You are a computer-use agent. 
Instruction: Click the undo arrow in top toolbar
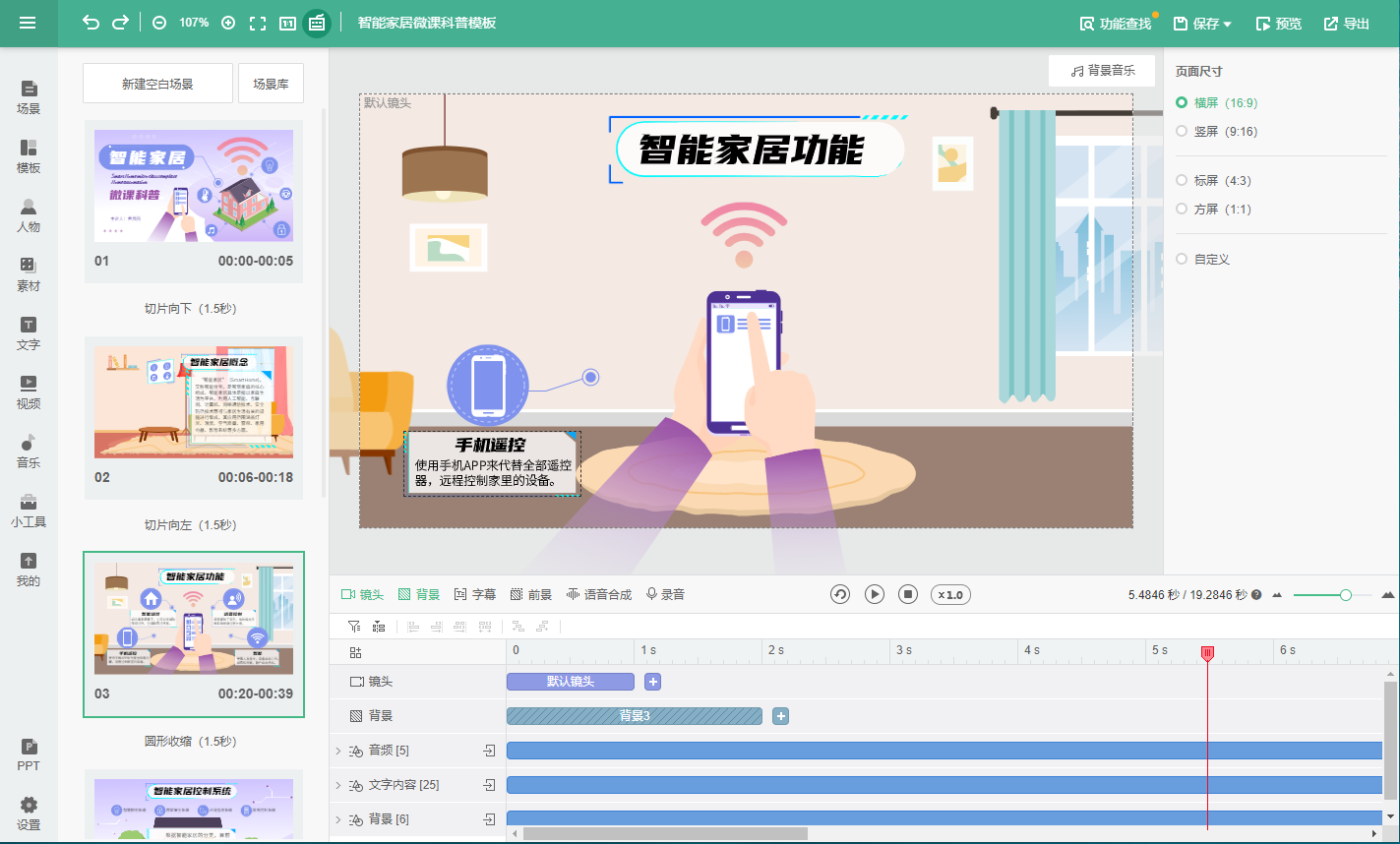[x=91, y=23]
